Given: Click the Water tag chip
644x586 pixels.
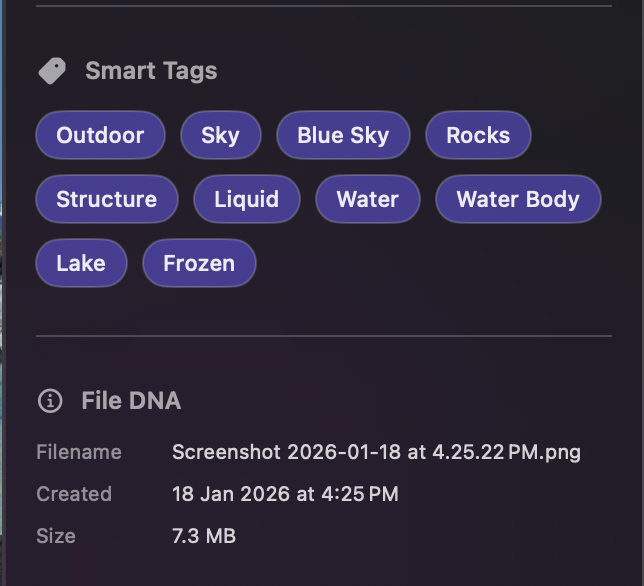Looking at the screenshot, I should pos(367,200).
